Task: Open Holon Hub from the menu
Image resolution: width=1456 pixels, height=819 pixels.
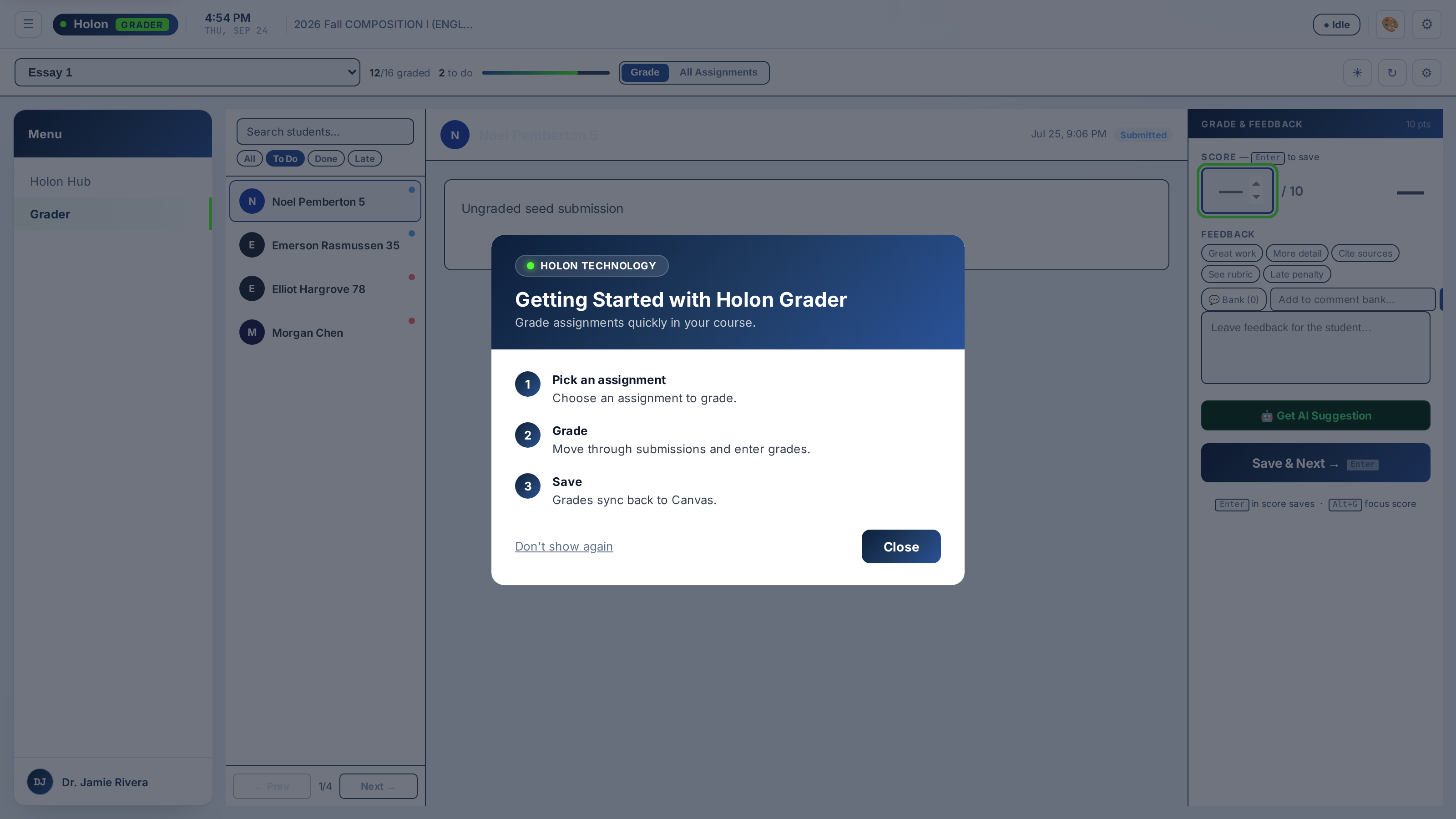Action: (x=112, y=182)
